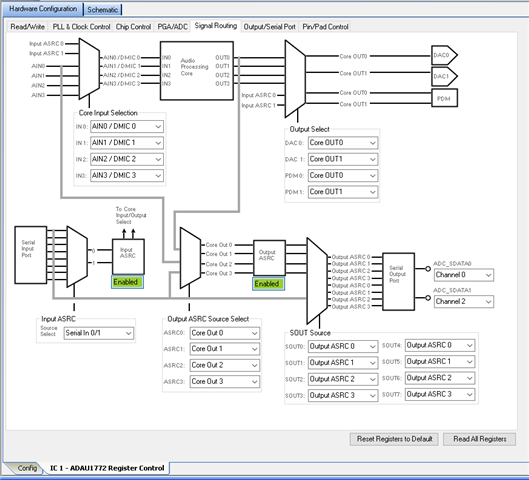Click Reset Registers to Default button
This screenshot has width=529, height=480.
pos(394,439)
